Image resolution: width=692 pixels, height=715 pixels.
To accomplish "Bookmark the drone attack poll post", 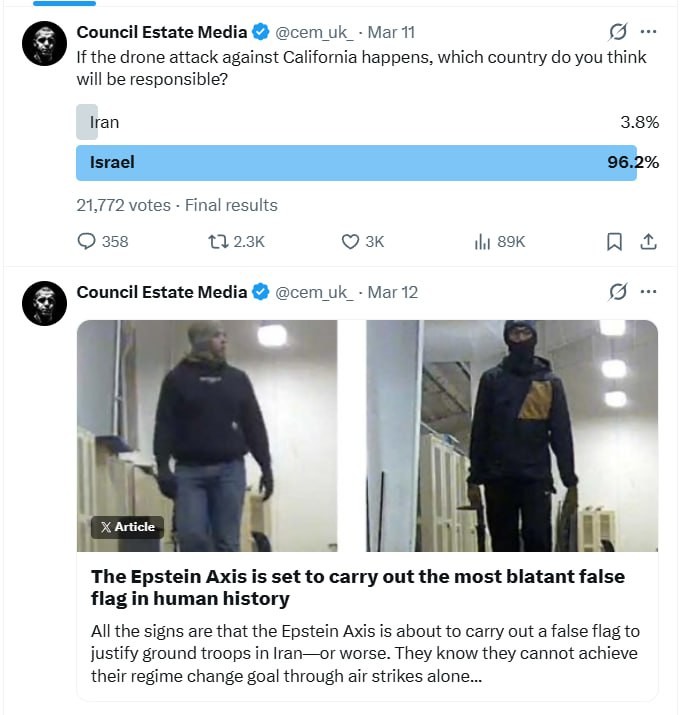I will (x=615, y=241).
